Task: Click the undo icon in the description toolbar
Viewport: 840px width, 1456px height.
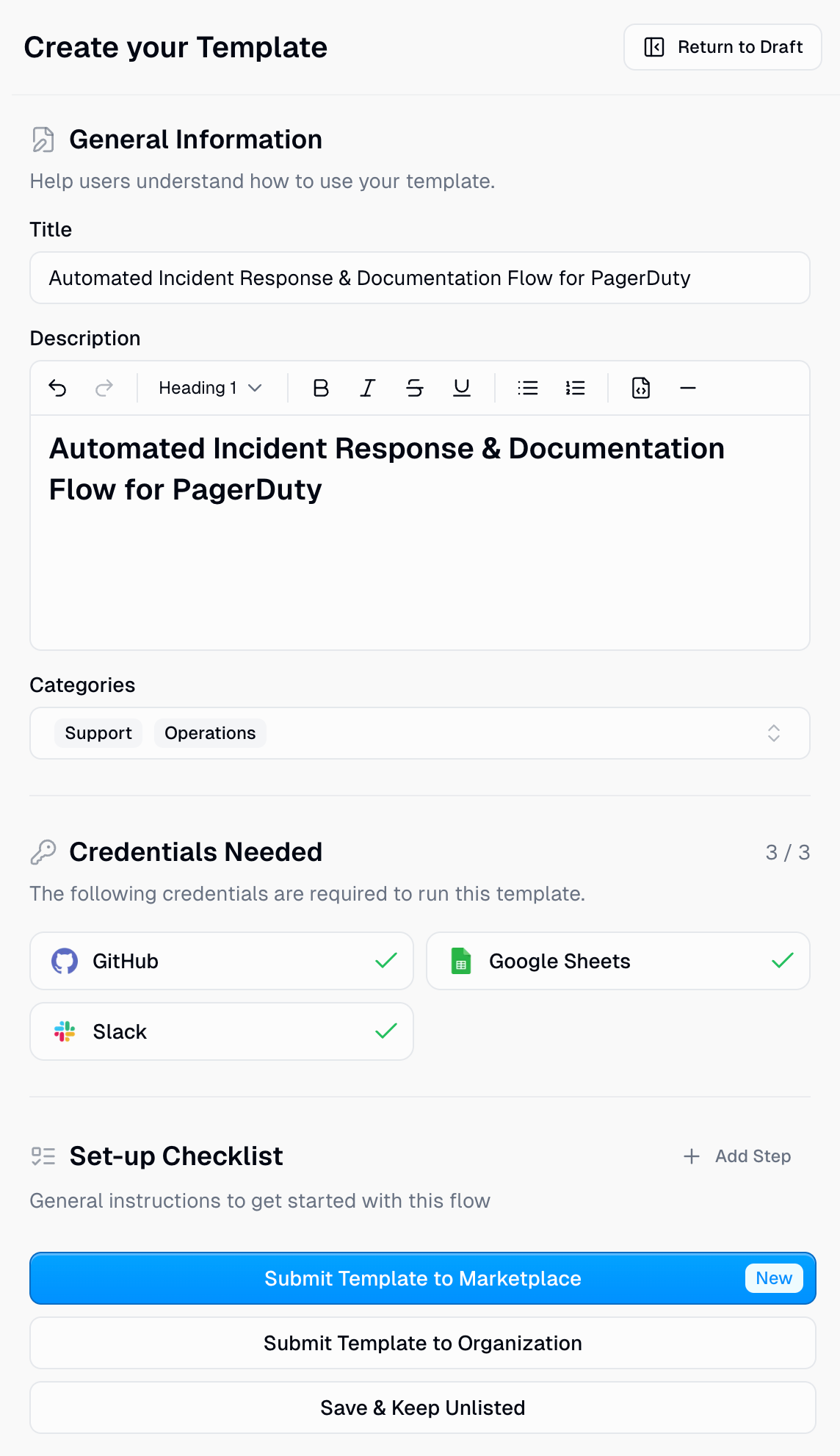Action: pyautogui.click(x=57, y=388)
